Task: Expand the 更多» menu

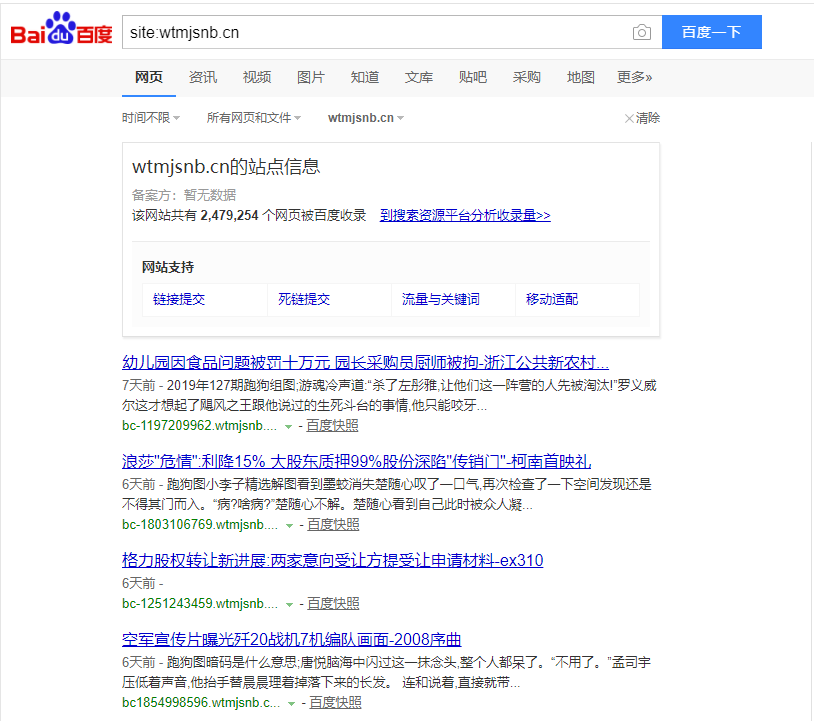Action: (634, 77)
